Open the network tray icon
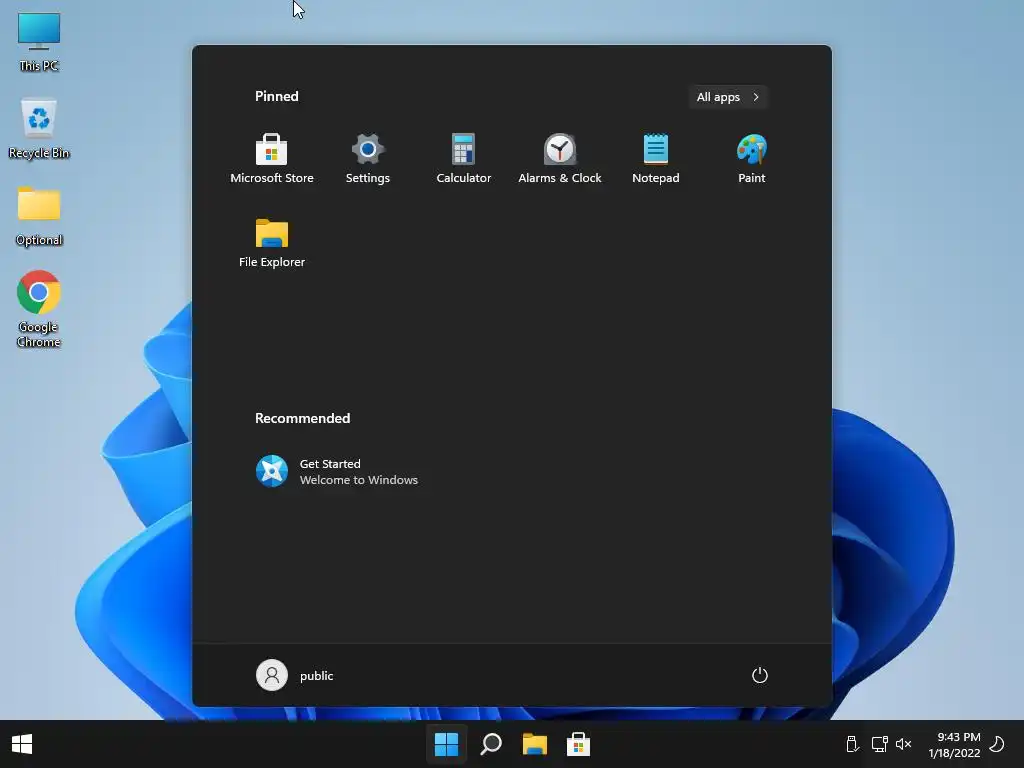This screenshot has width=1024, height=768. pos(879,744)
